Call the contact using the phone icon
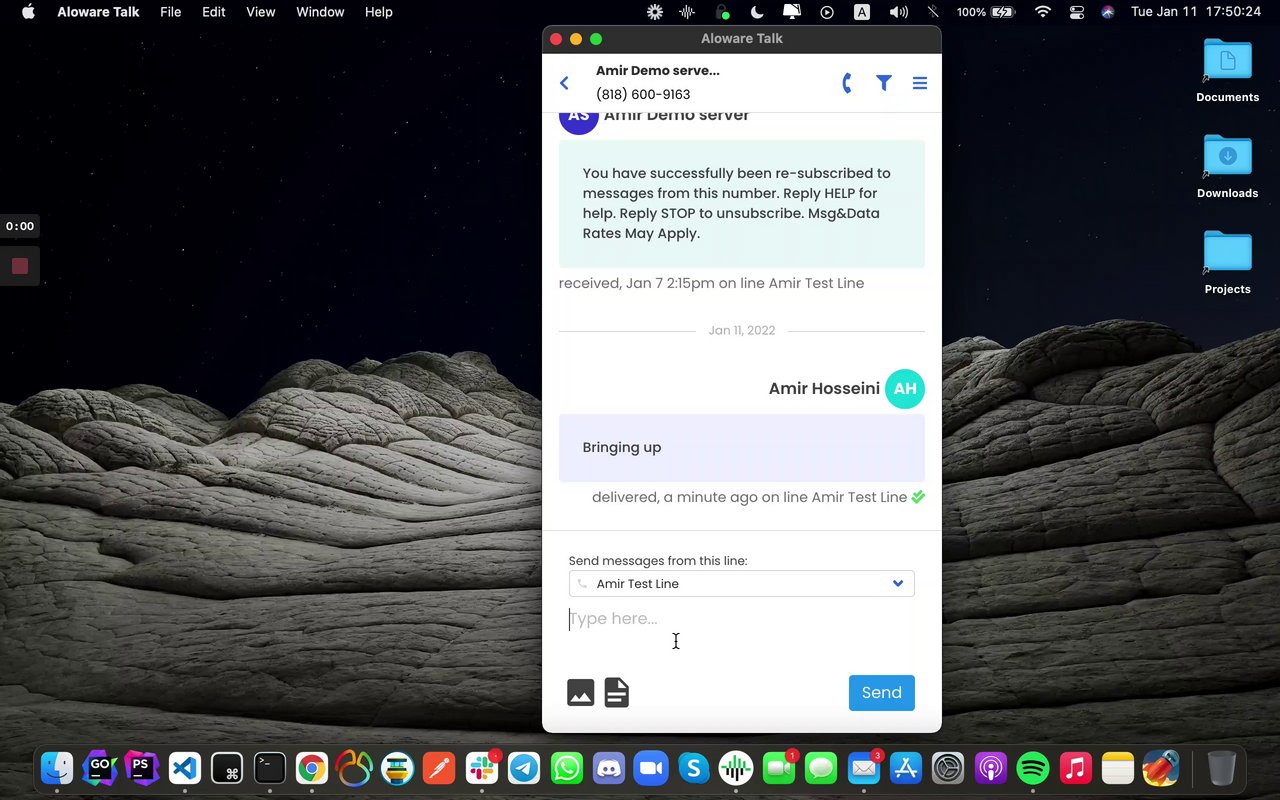The height and width of the screenshot is (800, 1280). click(x=847, y=83)
